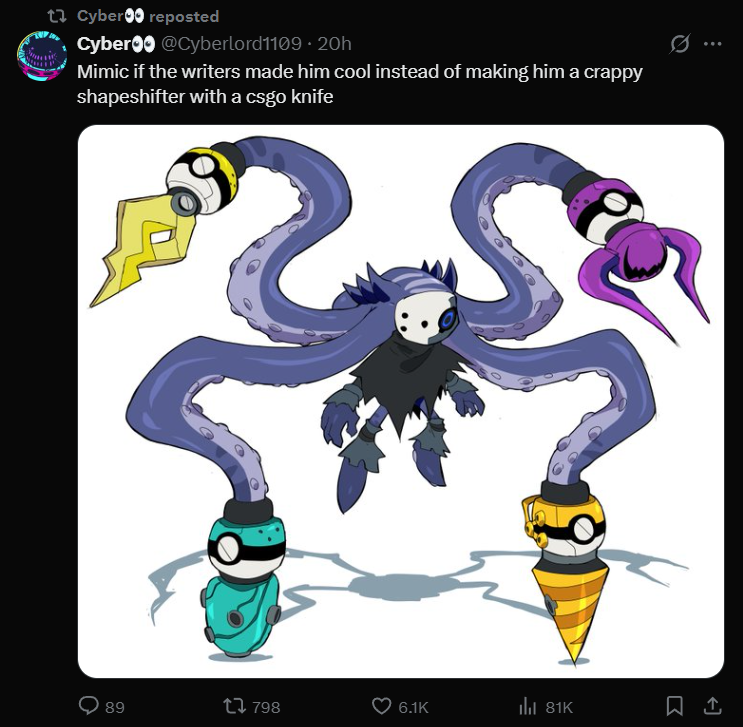
Task: Click the small repost icon above the post
Action: [x=57, y=16]
